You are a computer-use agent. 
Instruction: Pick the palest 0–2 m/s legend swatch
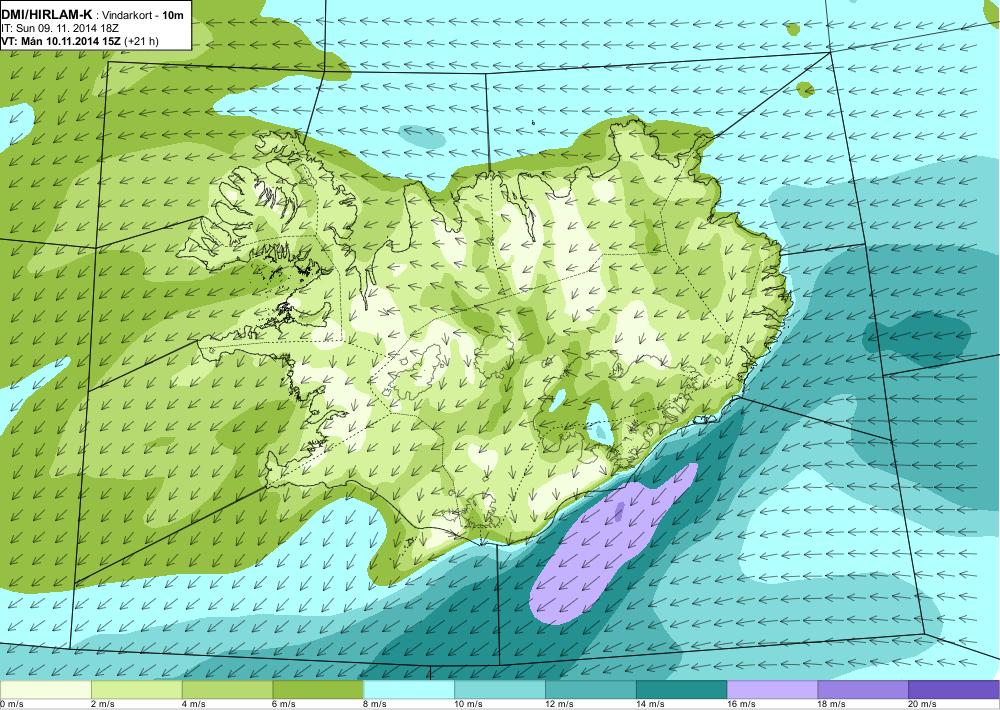click(46, 690)
